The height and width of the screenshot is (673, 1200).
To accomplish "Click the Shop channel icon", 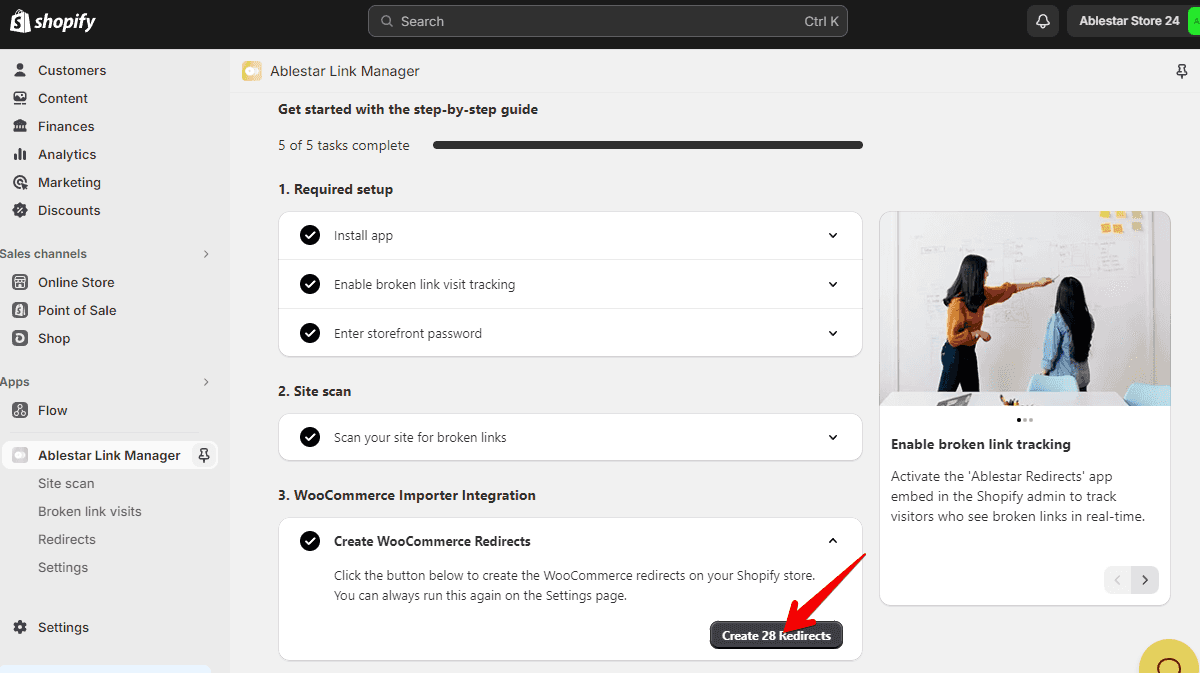I will pyautogui.click(x=20, y=338).
